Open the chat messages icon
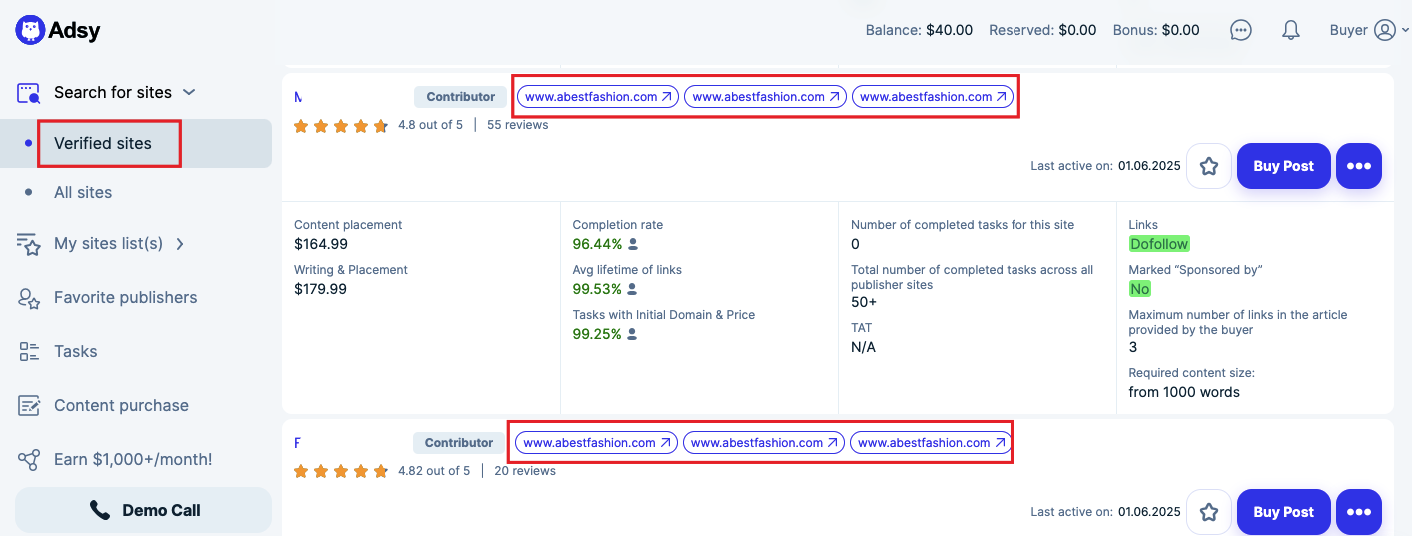The height and width of the screenshot is (536, 1412). (1240, 30)
